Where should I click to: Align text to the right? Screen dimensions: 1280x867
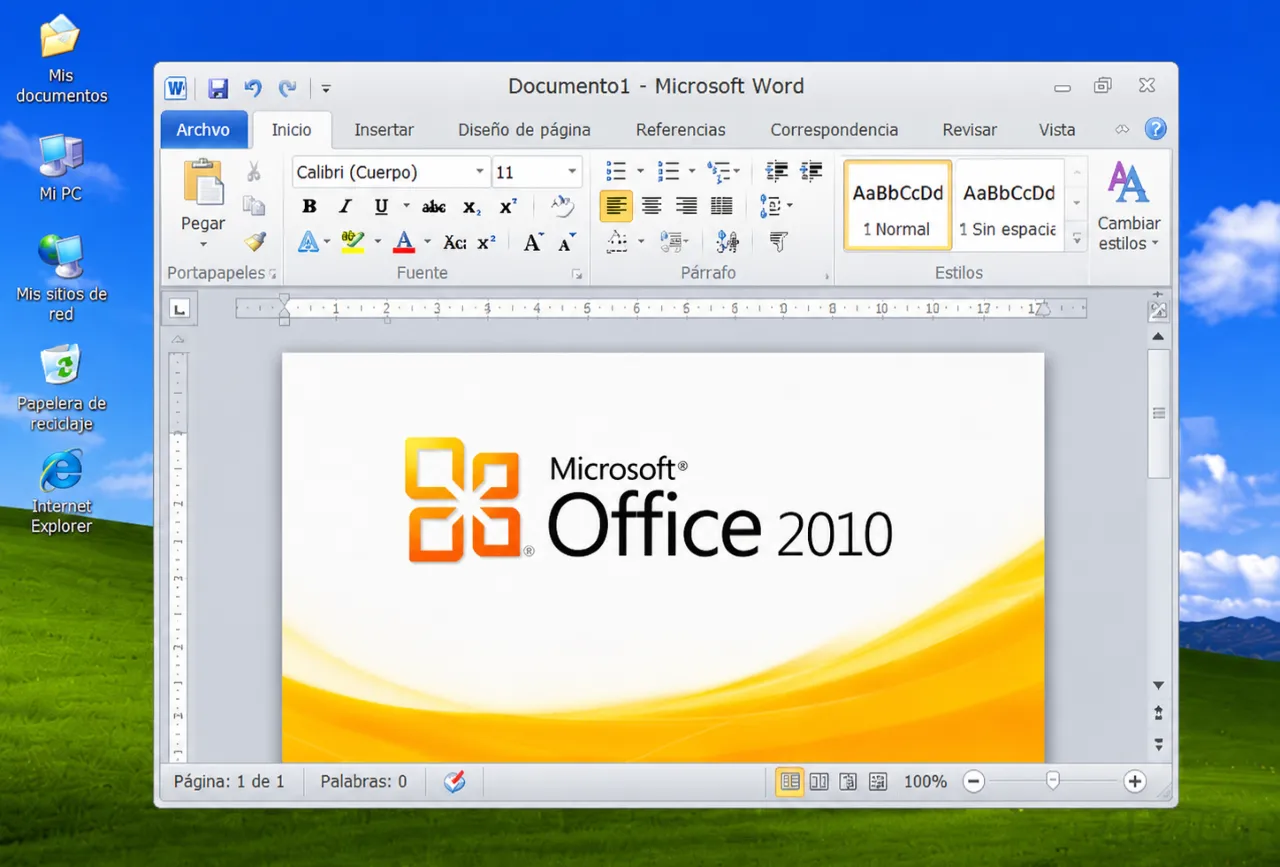point(686,207)
